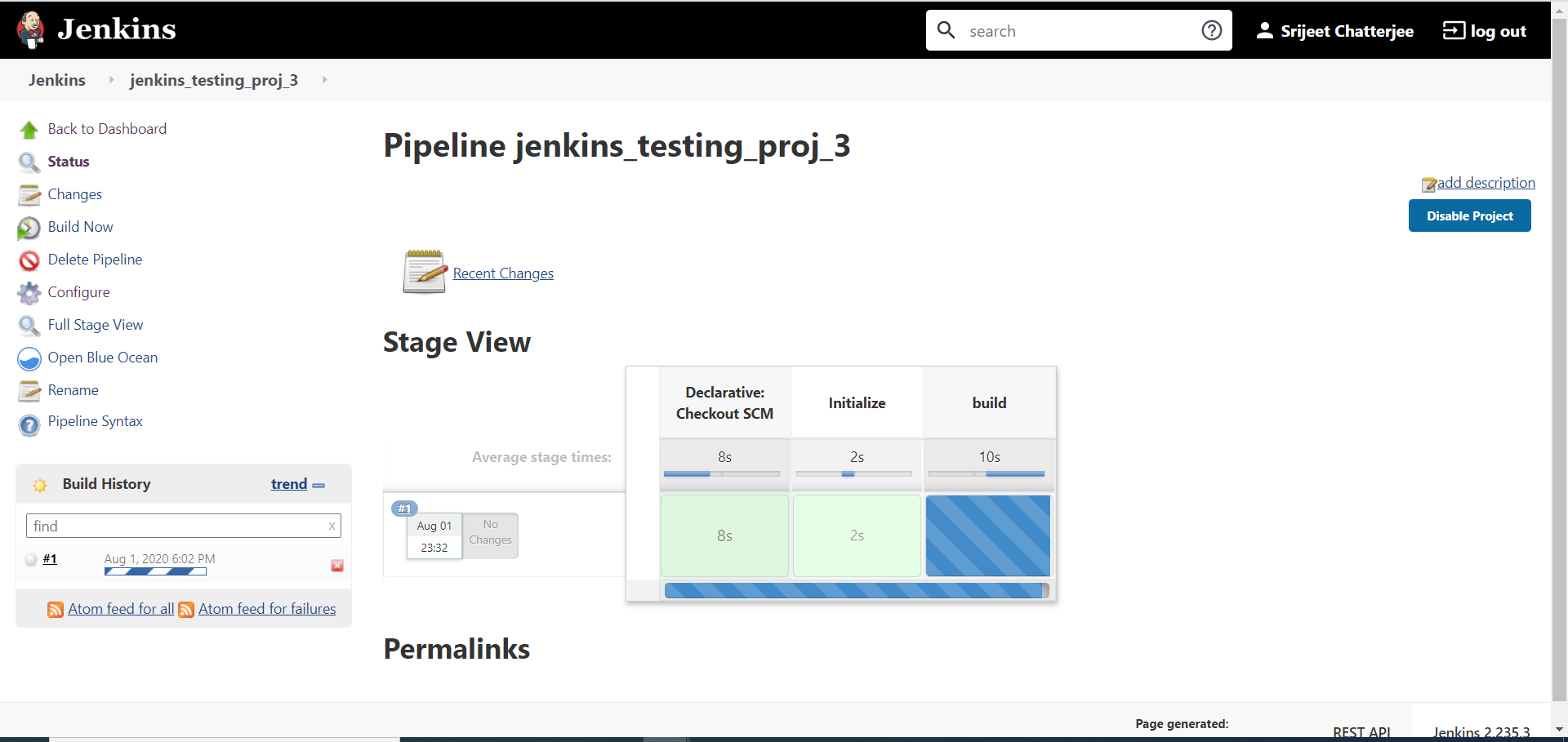Click the Delete Pipeline icon
The width and height of the screenshot is (1568, 742).
click(29, 260)
